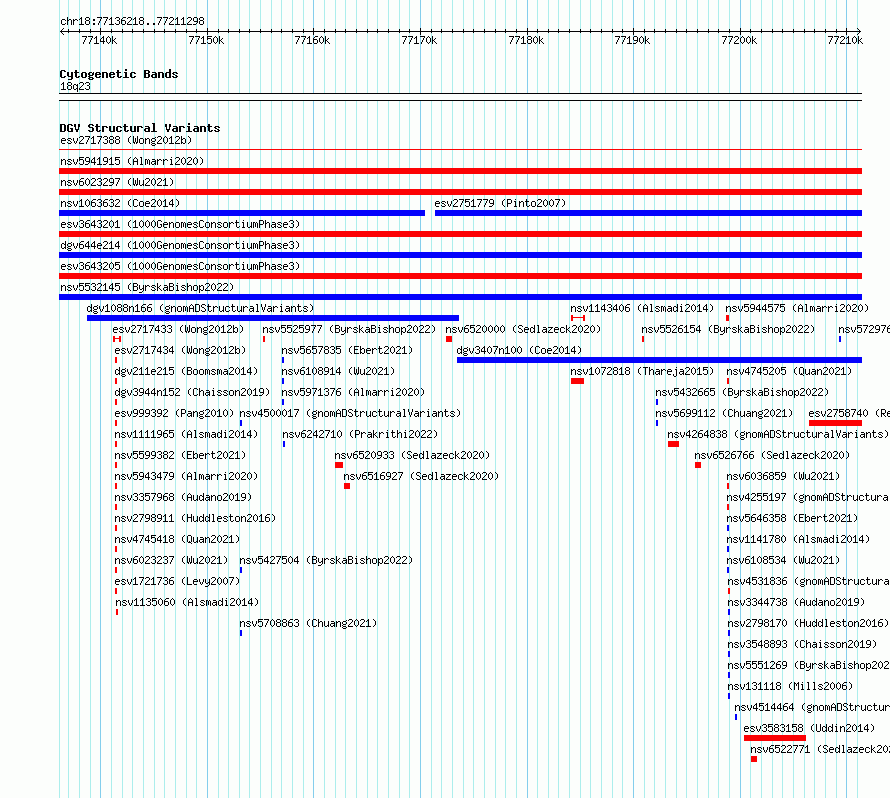Select nsv5526154 (ByrskaBishop2022) label
890x798 pixels.
pyautogui.click(x=728, y=329)
